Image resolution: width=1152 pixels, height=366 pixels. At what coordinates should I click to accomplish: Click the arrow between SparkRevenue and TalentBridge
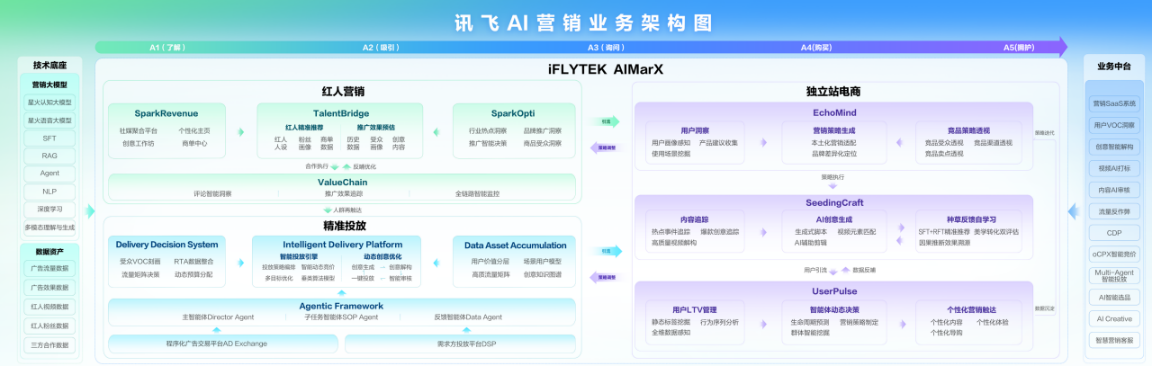point(240,132)
